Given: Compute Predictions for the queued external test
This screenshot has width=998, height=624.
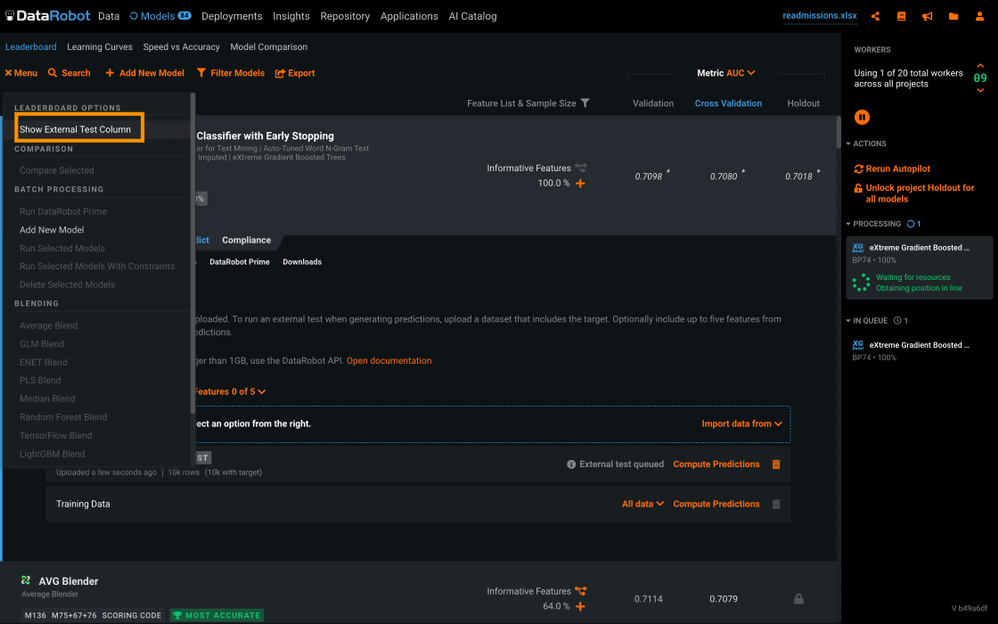Looking at the screenshot, I should click(x=716, y=464).
